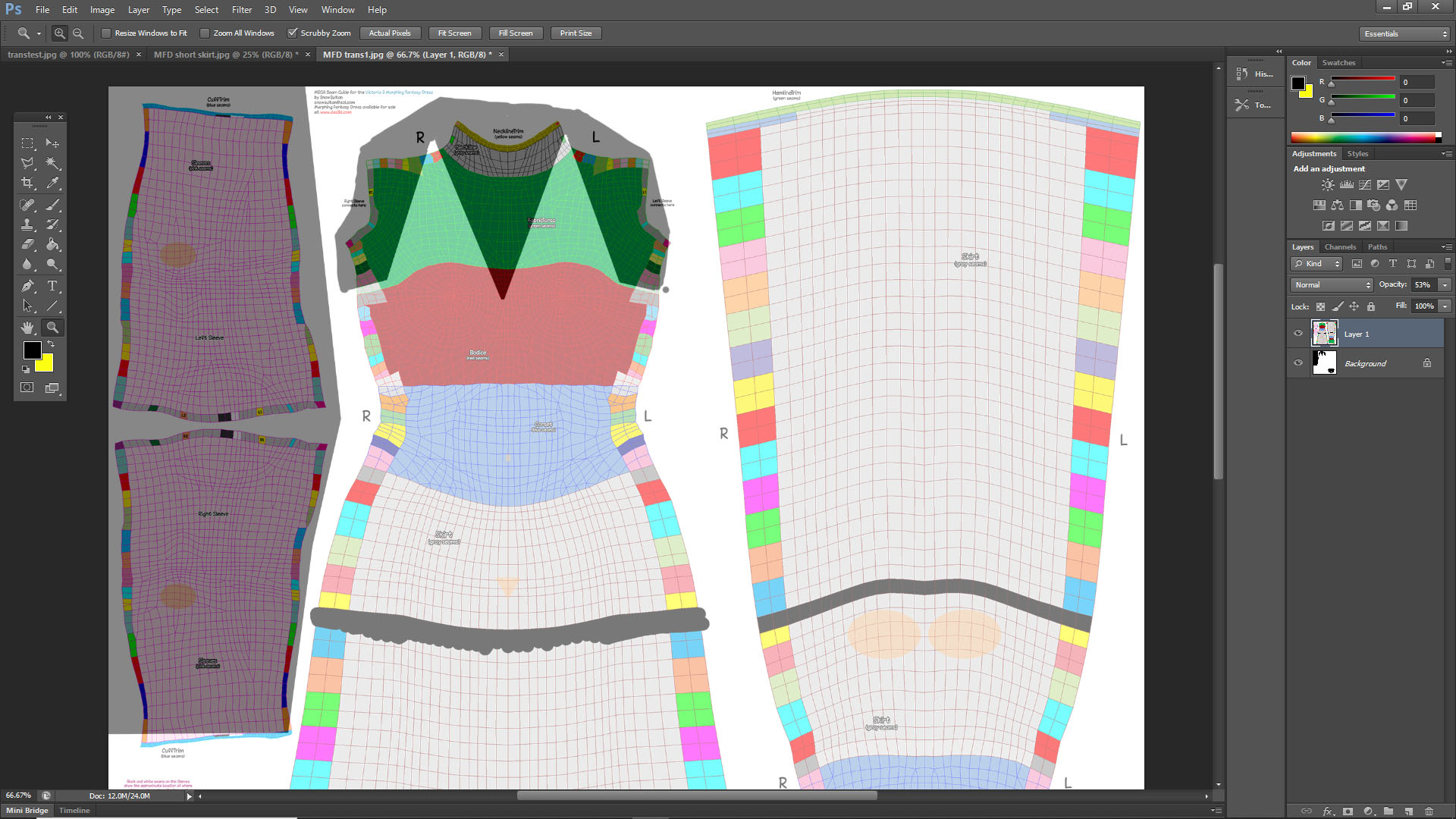
Task: Switch to the Channels tab
Action: [1339, 247]
